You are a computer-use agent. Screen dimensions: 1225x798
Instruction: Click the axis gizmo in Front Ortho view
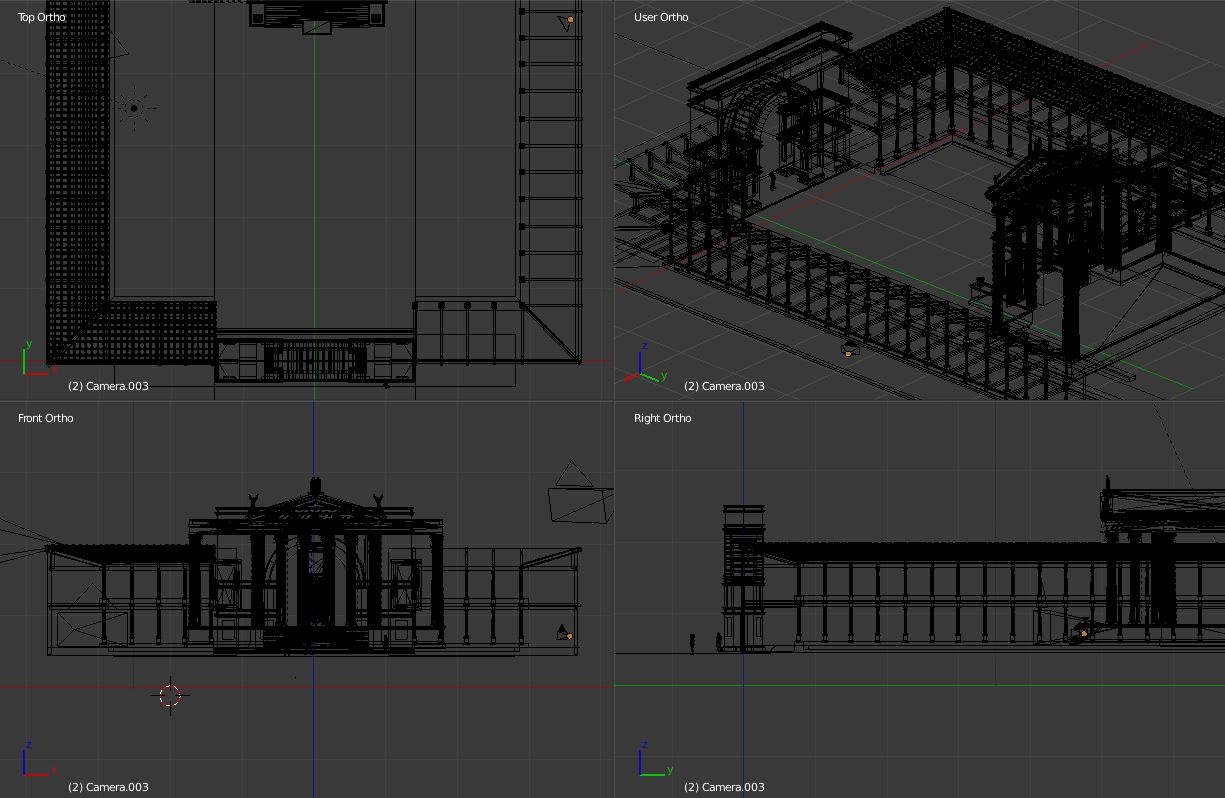[35, 762]
